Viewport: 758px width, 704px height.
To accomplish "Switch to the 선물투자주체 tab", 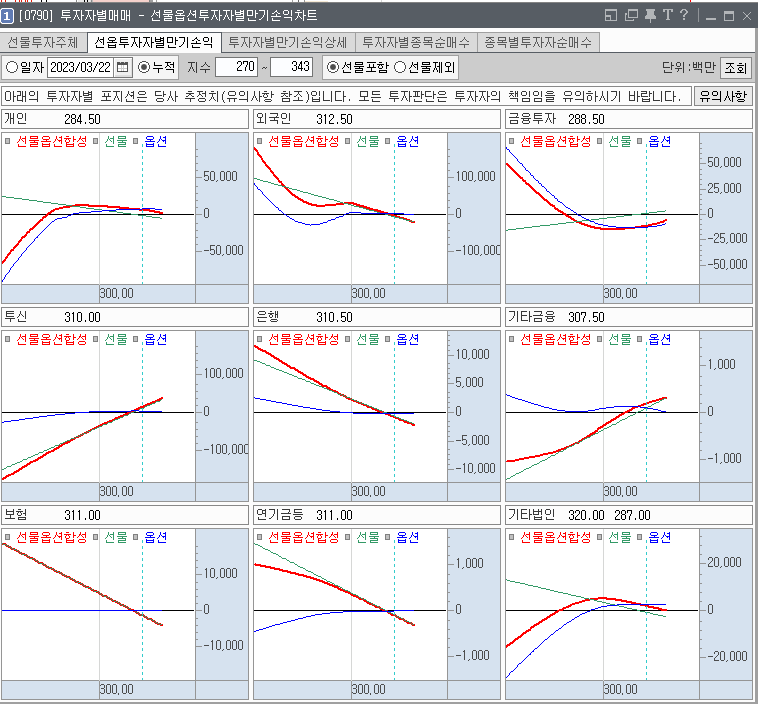I will [x=42, y=43].
